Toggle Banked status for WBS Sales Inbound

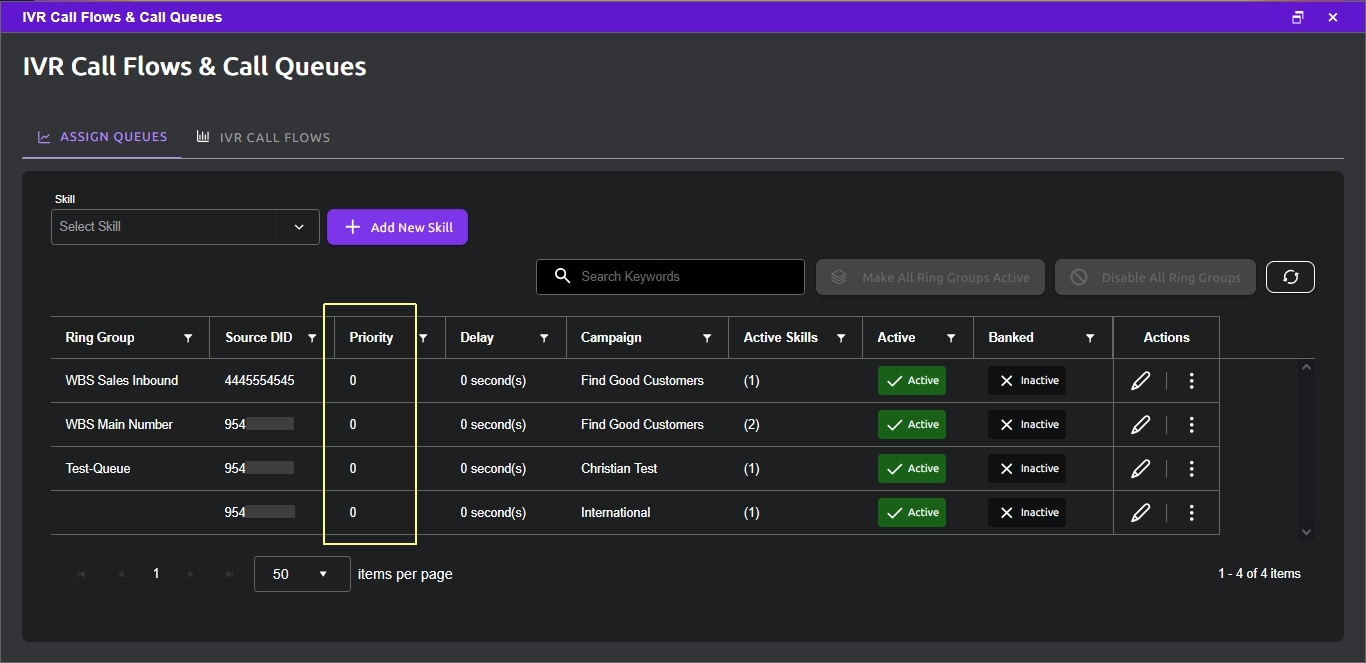[1027, 381]
